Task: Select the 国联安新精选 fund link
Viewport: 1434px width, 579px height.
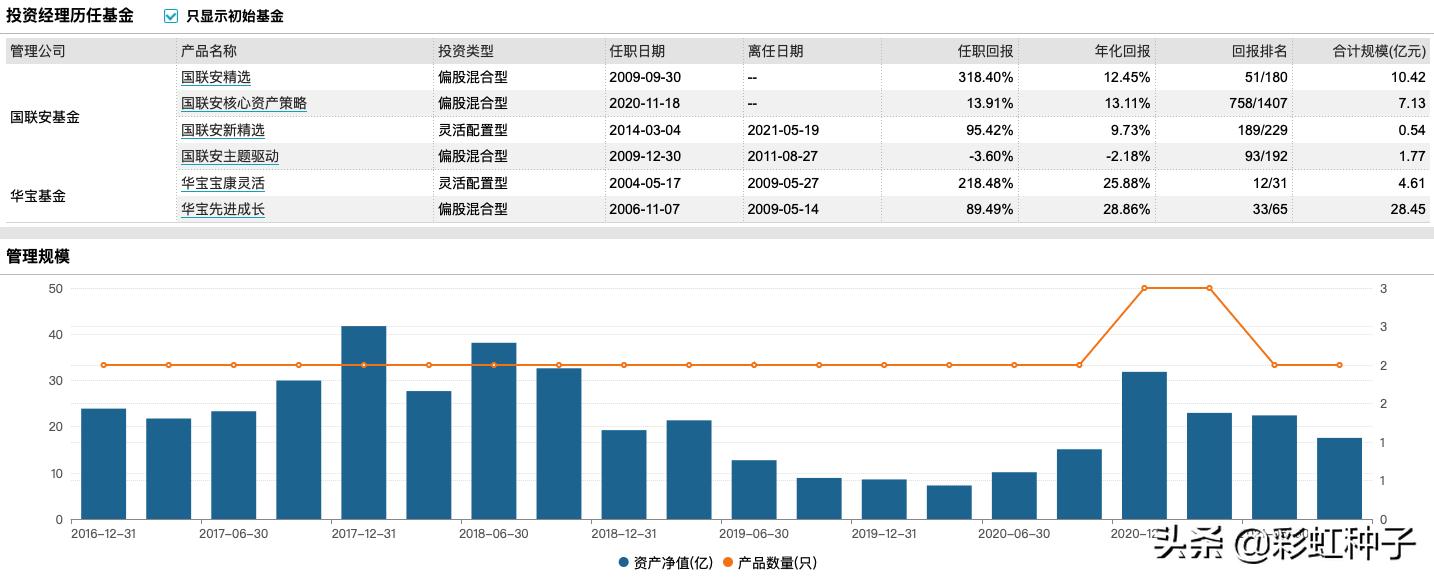Action: 221,130
